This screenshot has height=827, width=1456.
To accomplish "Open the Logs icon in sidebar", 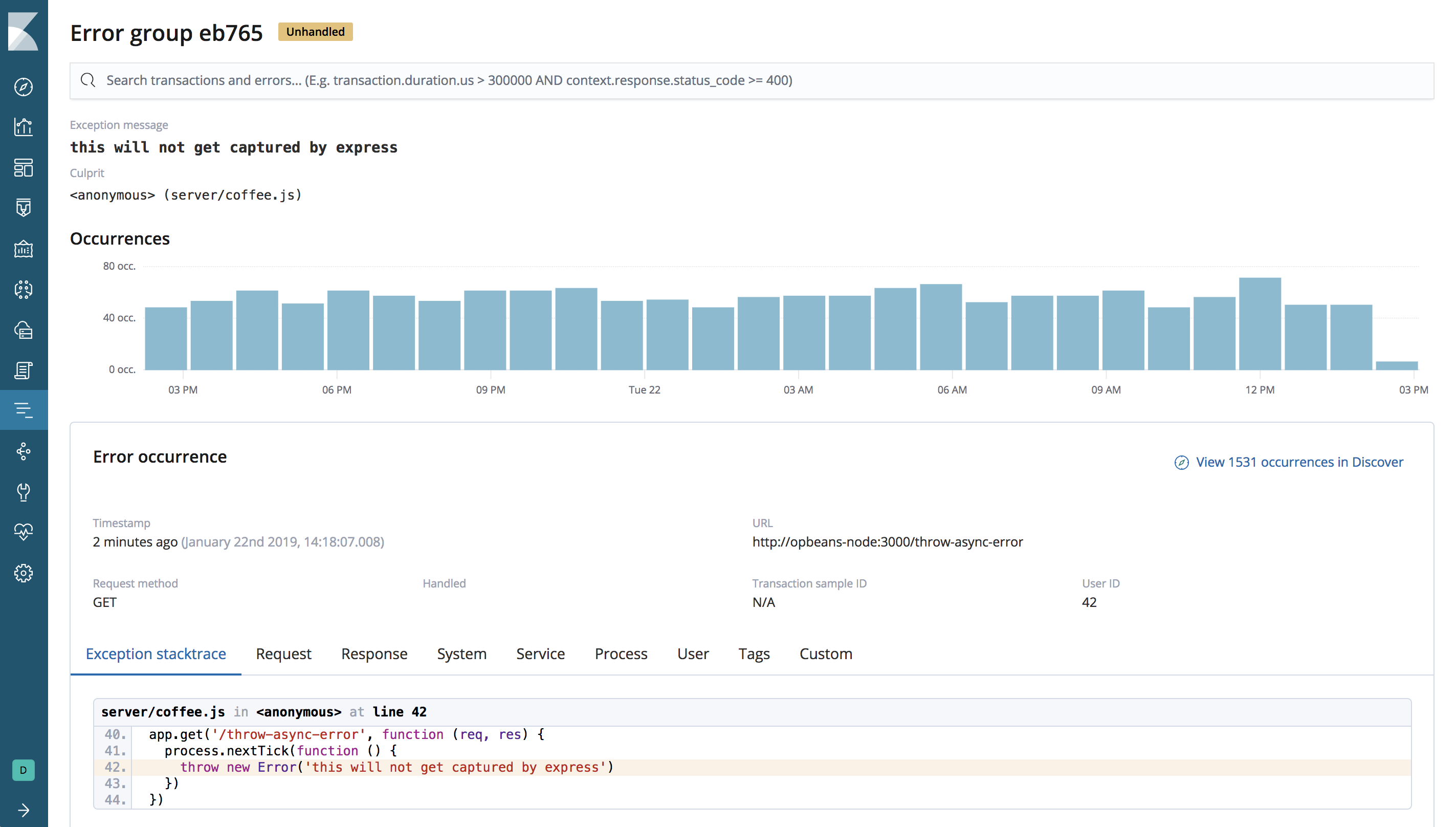I will click(23, 371).
